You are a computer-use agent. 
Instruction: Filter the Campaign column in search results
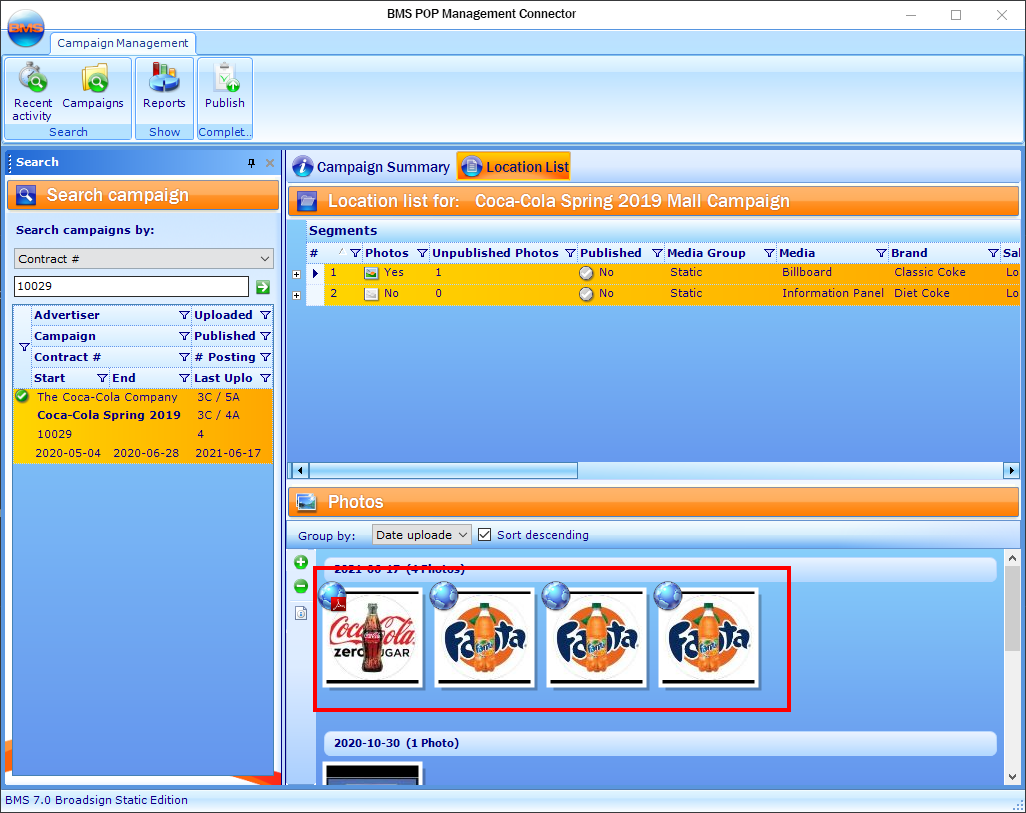[185, 336]
